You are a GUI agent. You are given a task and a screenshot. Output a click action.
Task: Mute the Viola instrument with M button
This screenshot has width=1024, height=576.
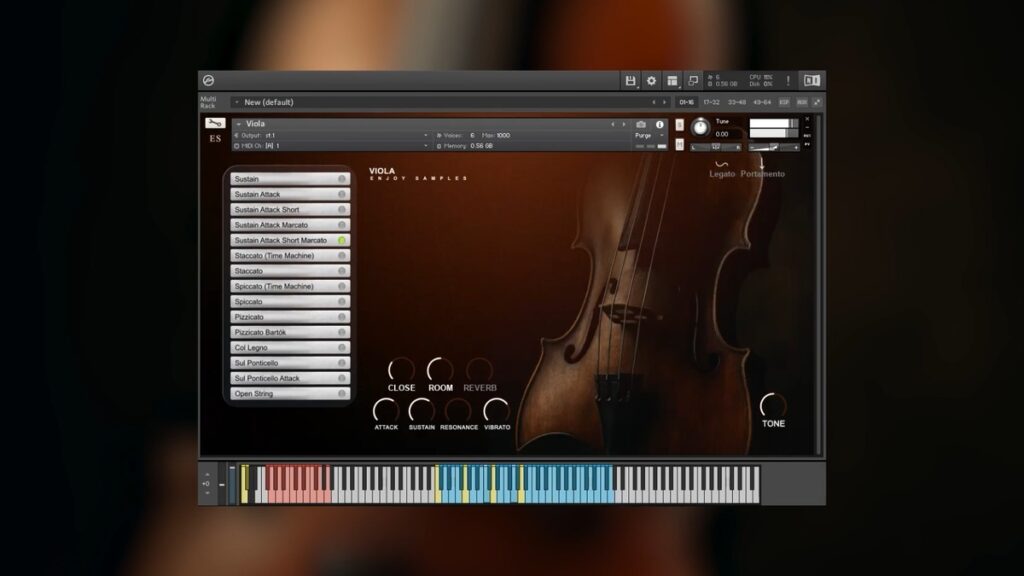click(679, 144)
